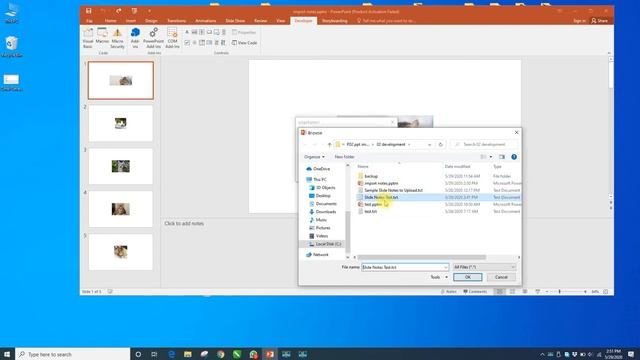Expand the File name history dropdown
640x360 pixels.
click(445, 267)
